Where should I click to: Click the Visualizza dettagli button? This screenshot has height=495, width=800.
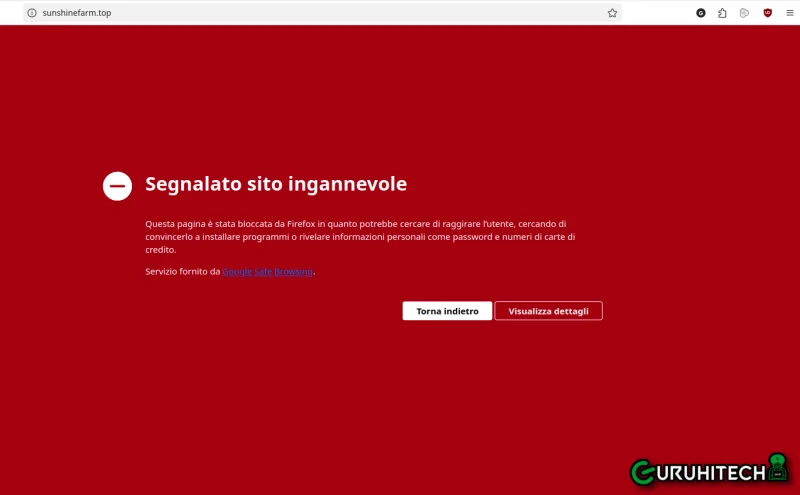click(x=548, y=311)
